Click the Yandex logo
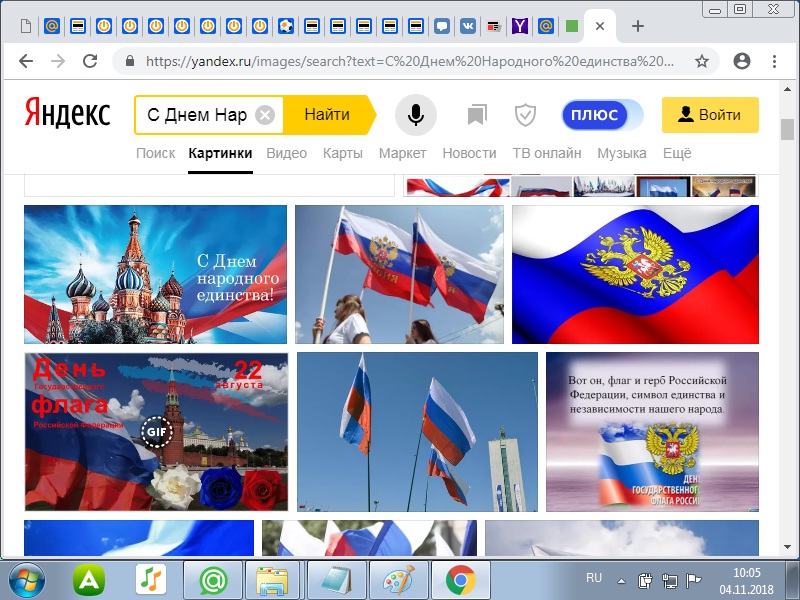Viewport: 800px width, 600px height. tap(67, 113)
